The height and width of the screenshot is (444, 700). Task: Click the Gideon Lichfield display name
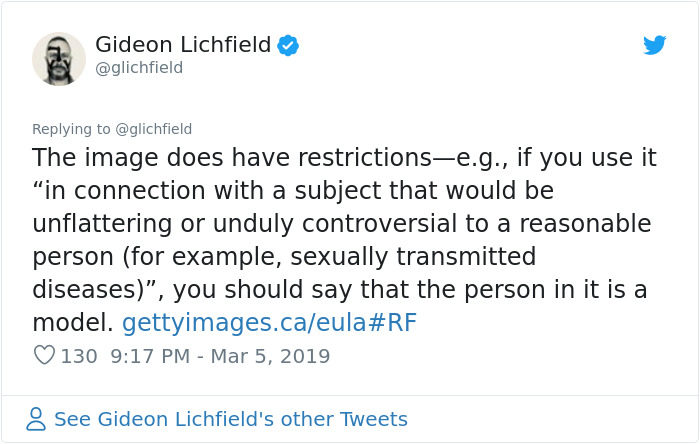tap(183, 45)
